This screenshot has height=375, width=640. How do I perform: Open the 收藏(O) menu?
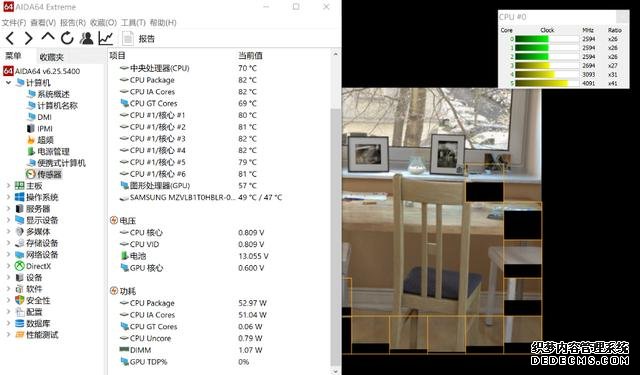(x=103, y=22)
